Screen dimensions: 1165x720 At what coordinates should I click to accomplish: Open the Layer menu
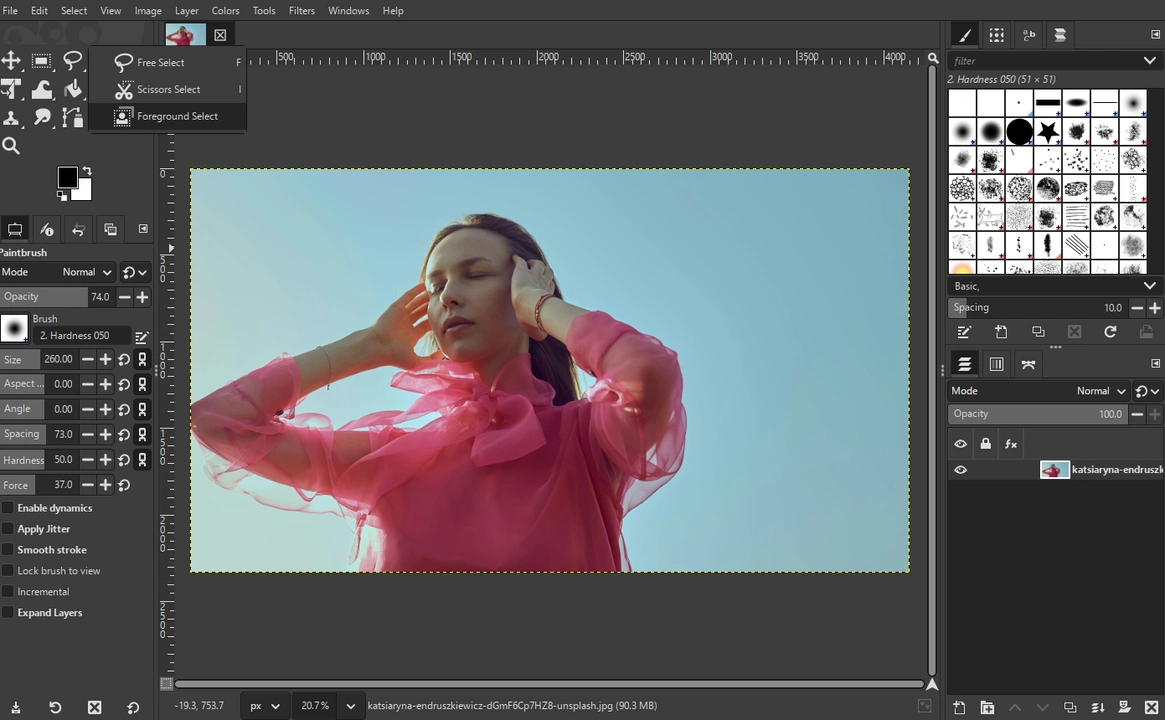[x=186, y=10]
